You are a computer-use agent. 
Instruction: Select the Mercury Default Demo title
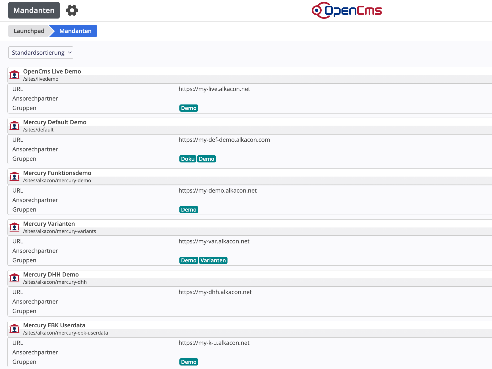coord(55,122)
